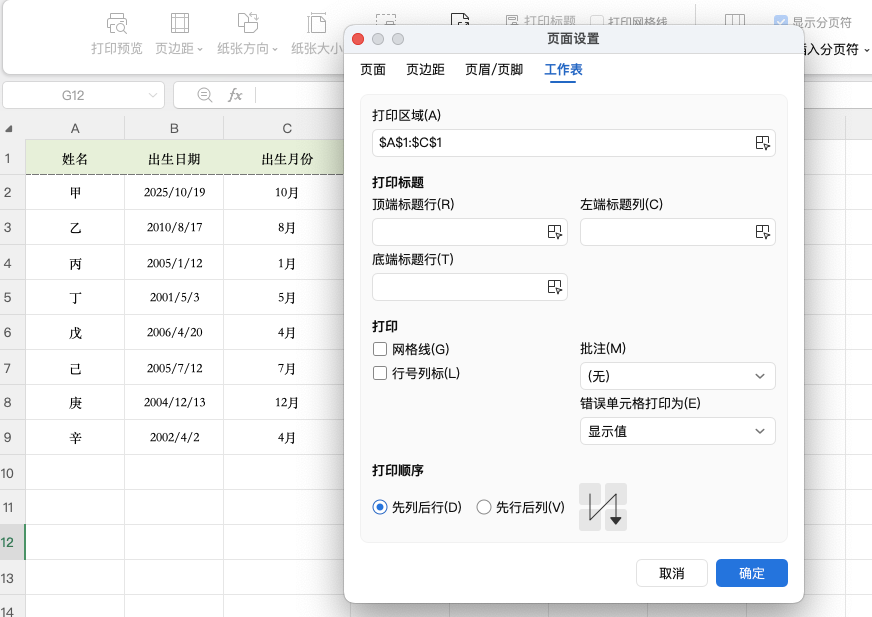Click range picker icon for print area
The width and height of the screenshot is (872, 617).
(x=762, y=143)
